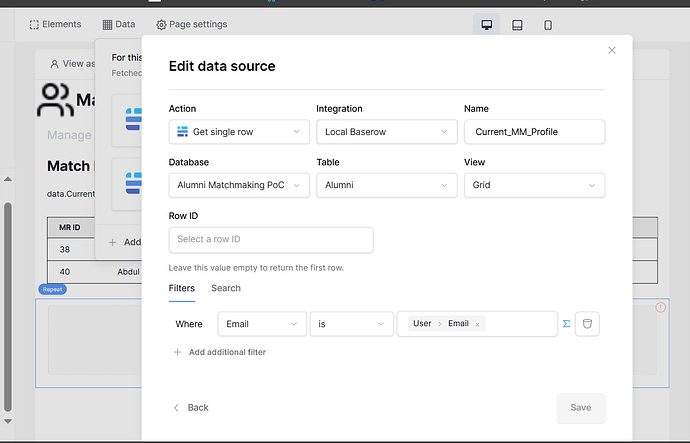Click the warning icon on repeat element
This screenshot has width=690, height=443.
tap(660, 307)
